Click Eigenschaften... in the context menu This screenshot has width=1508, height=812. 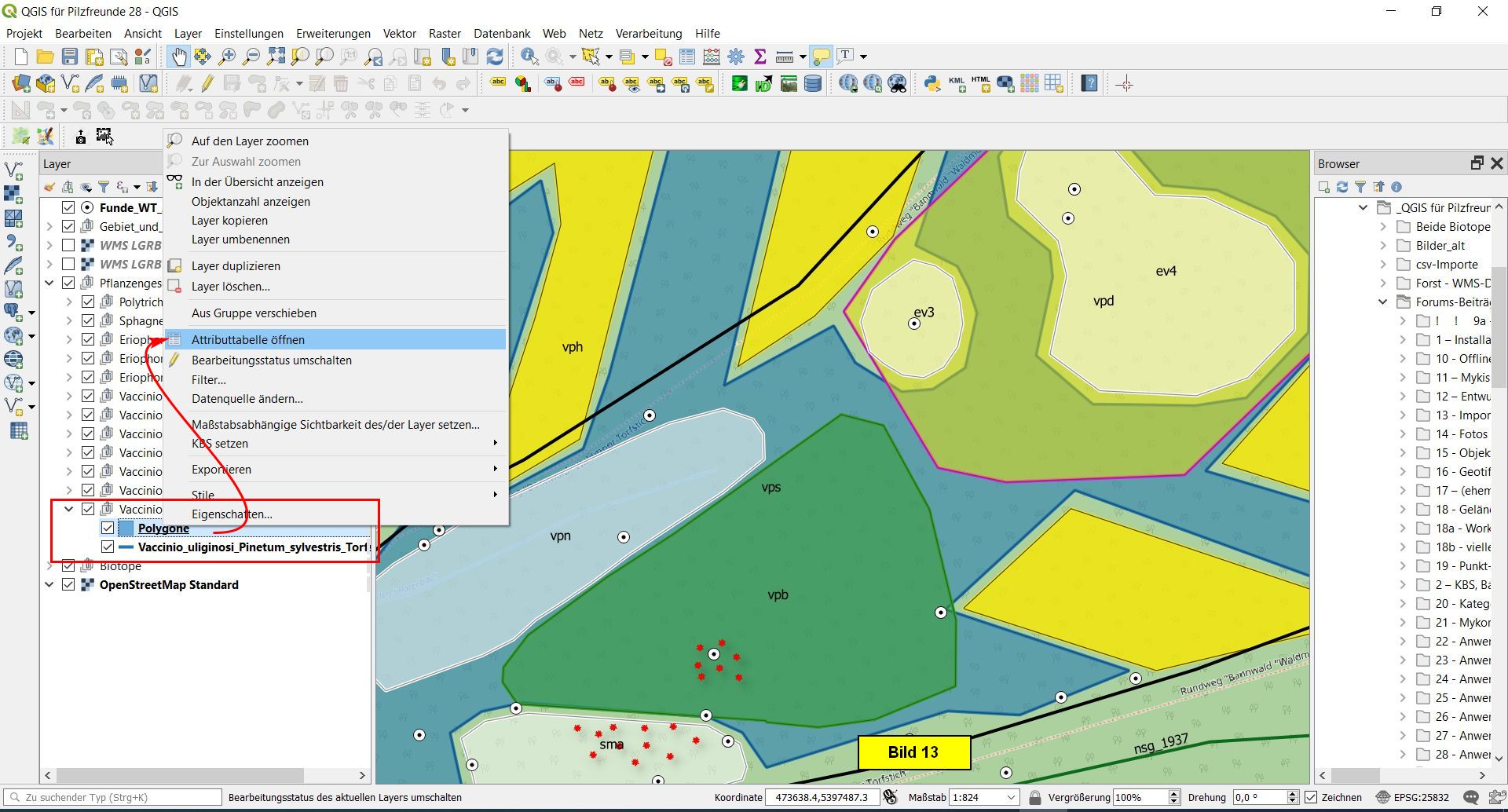pyautogui.click(x=232, y=514)
